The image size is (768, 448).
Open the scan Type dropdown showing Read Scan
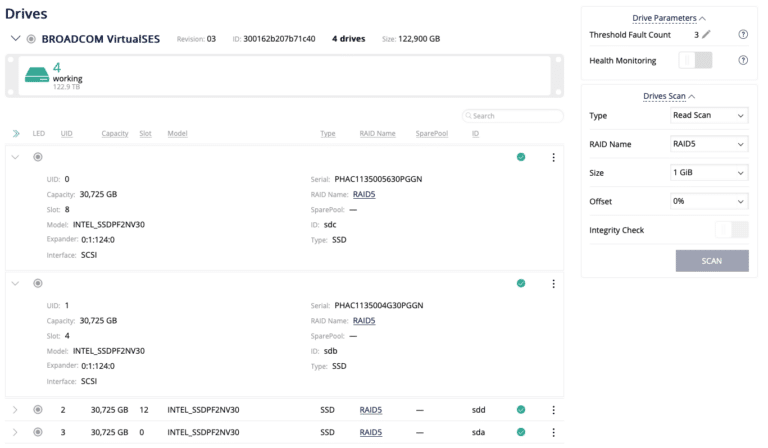(x=709, y=116)
